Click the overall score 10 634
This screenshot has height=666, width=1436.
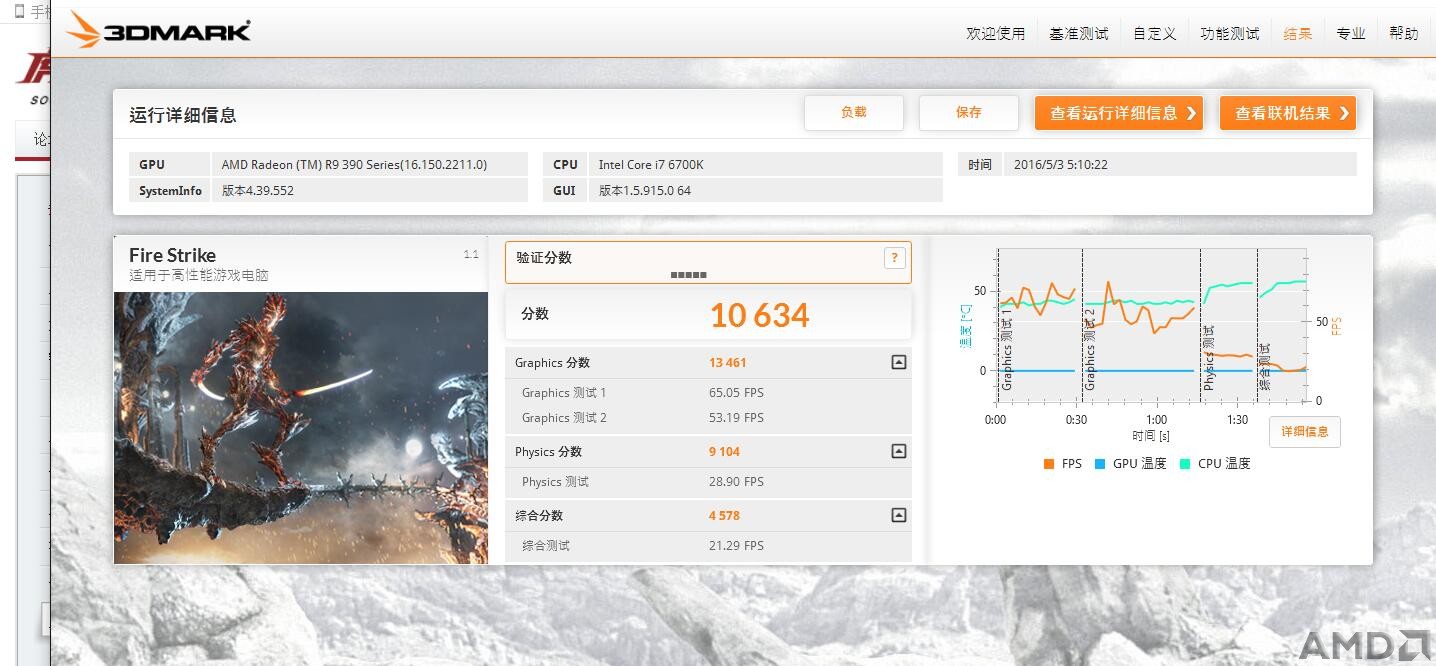coord(759,316)
